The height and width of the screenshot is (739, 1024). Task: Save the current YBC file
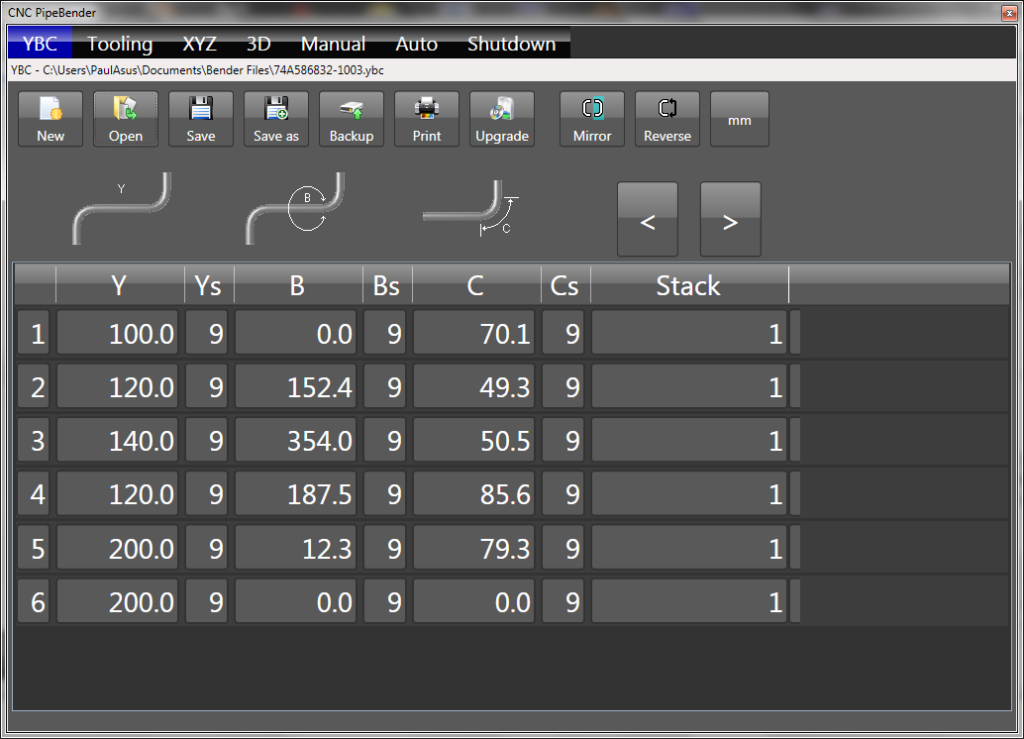[201, 119]
